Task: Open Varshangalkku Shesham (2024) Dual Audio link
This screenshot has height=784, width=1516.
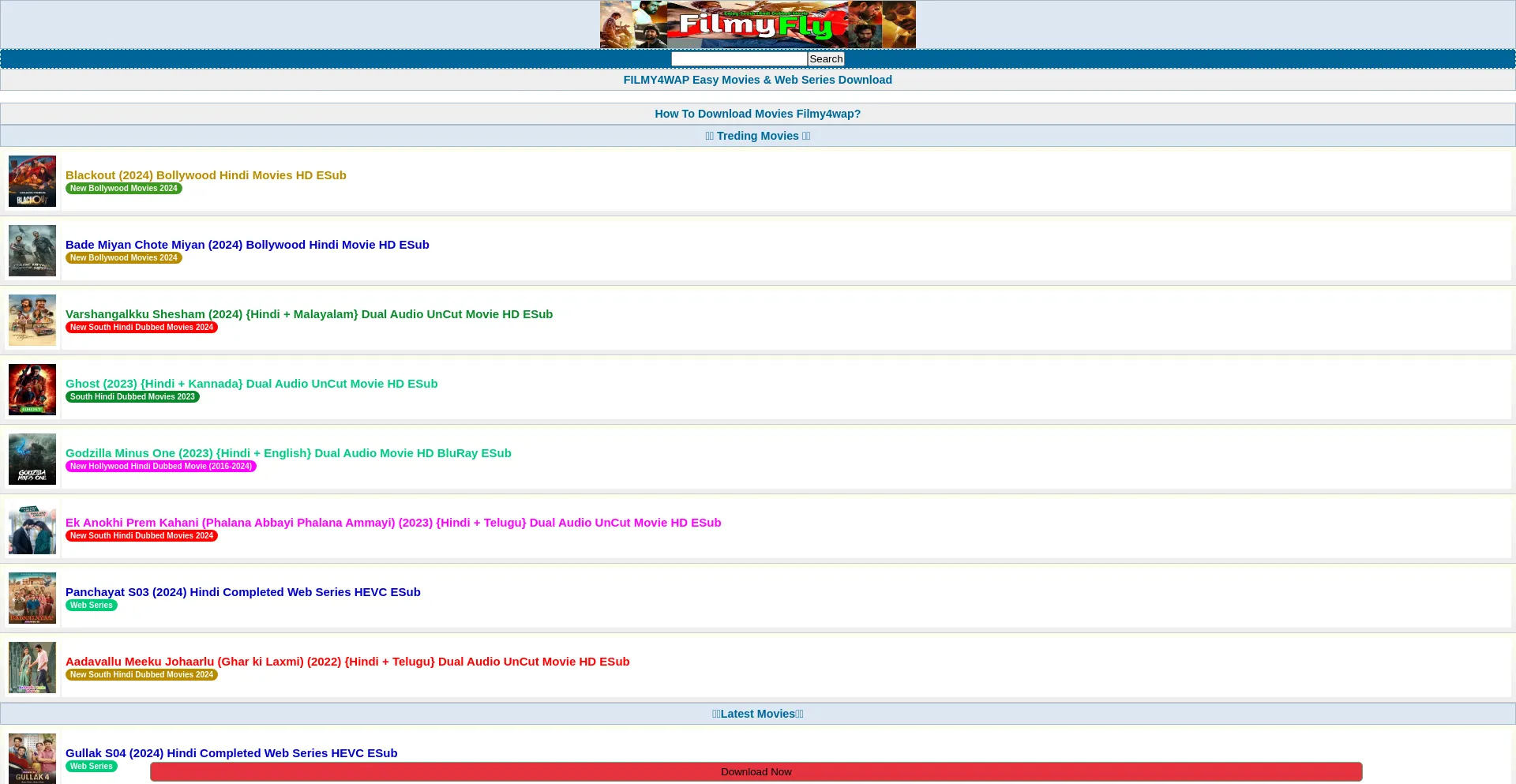Action: click(309, 314)
